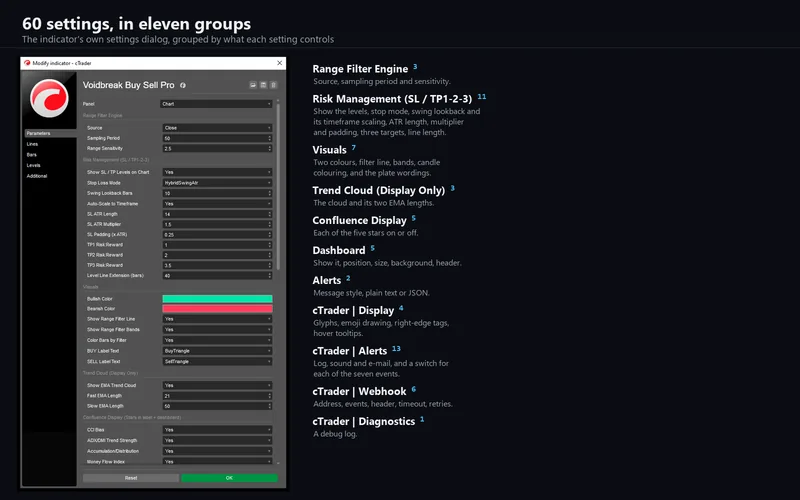Screen dimensions: 800x500
Task: Click the Bearish Color red swatch
Action: pos(217,309)
